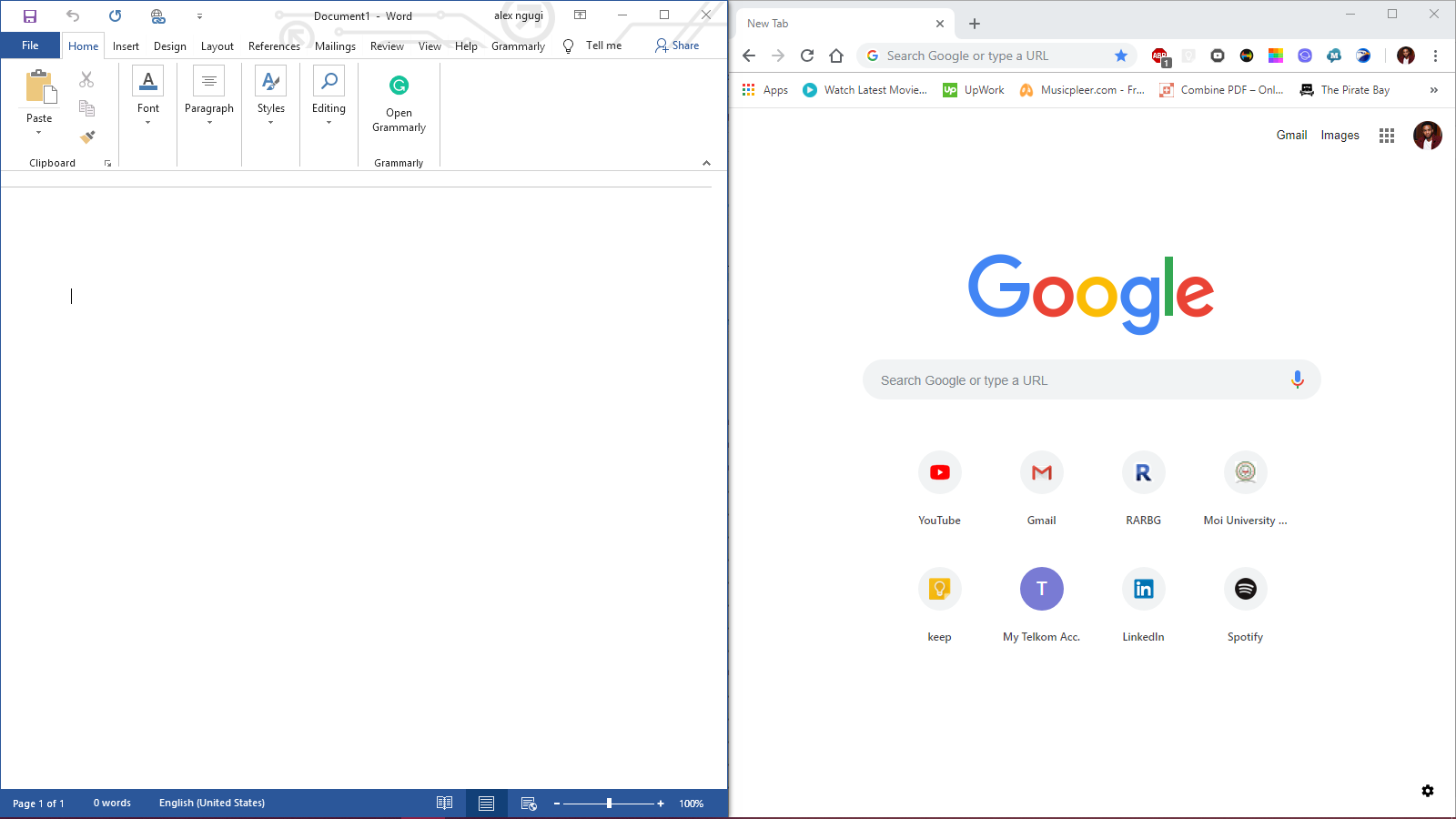Open the Google apps grid

point(1387,136)
